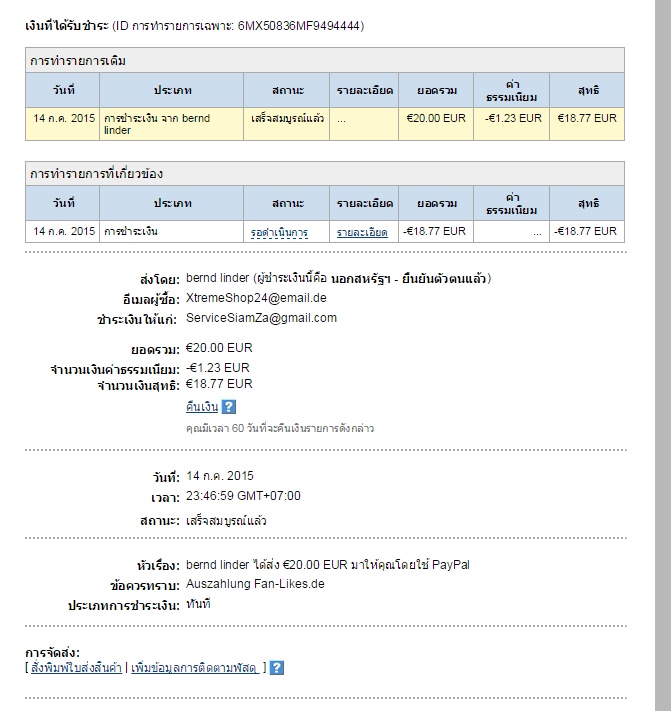This screenshot has height=711, width=671.
Task: Click the recipient email ServiceSiamZa@gmail.com
Action: point(262,318)
